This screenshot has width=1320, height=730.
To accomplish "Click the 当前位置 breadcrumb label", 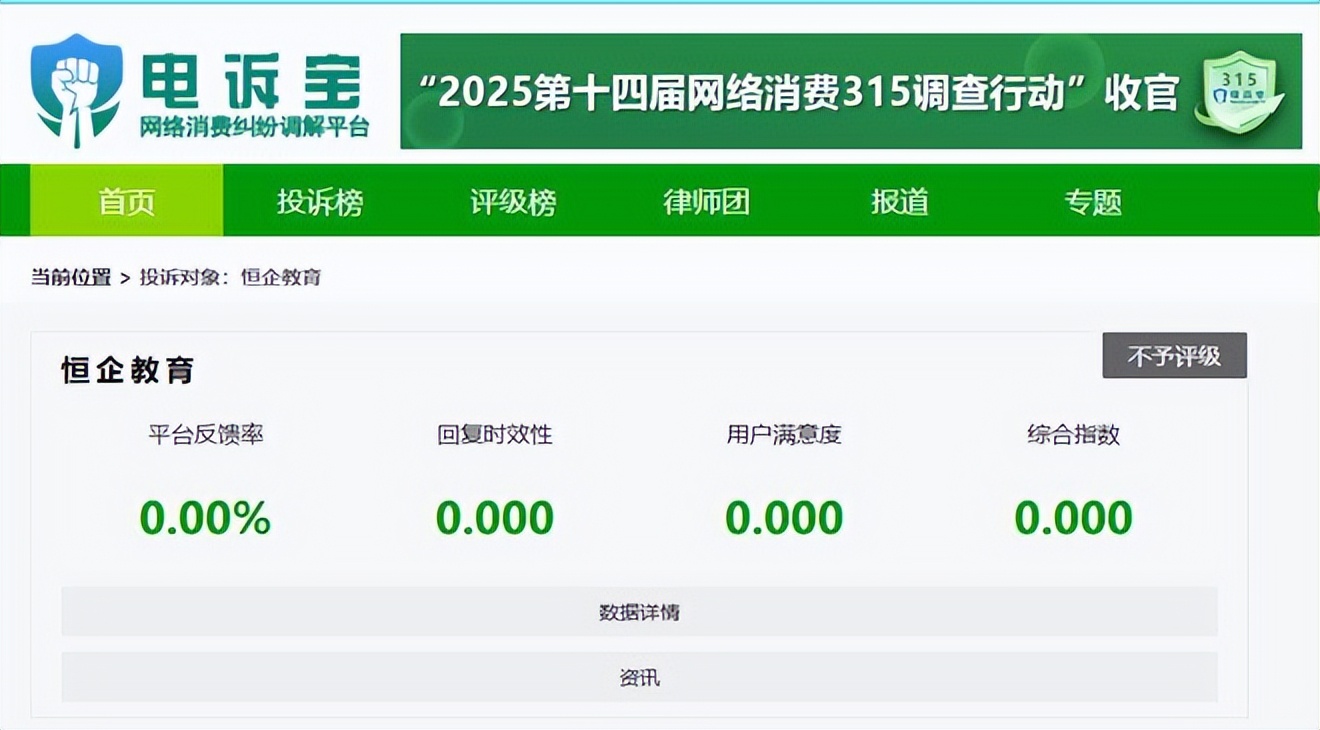I will [70, 277].
